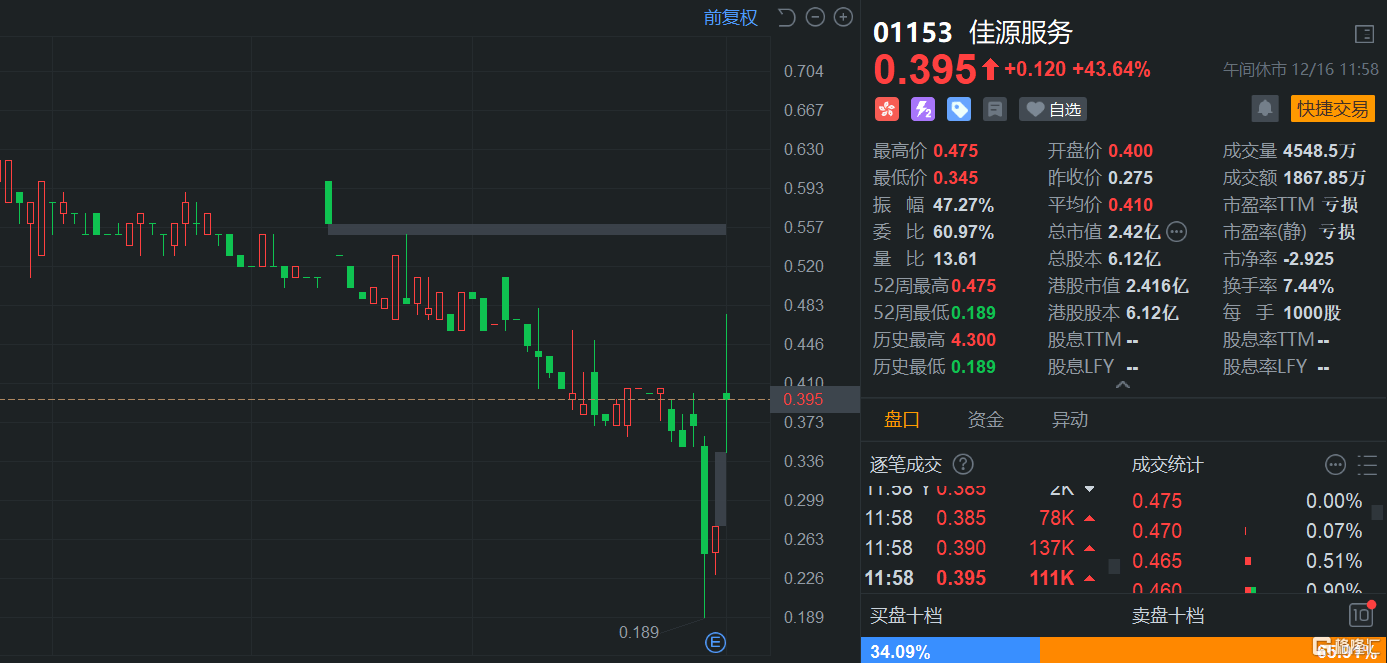Click the 逐笔成交 section title

coord(905,465)
